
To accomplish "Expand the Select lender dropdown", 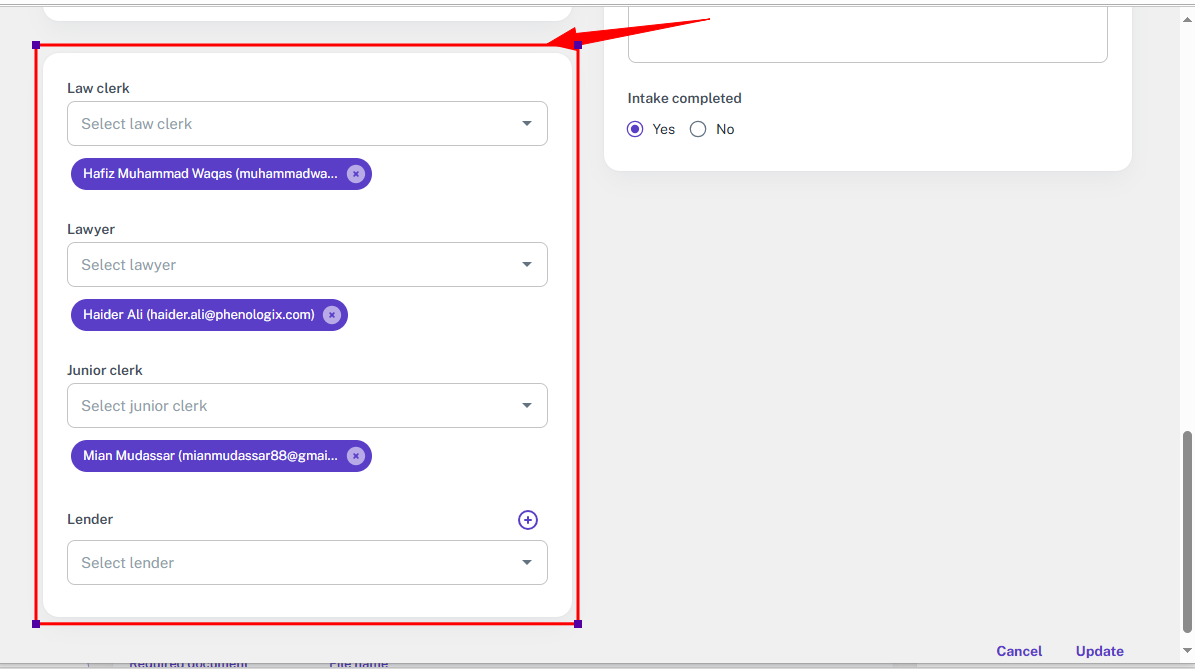I will [307, 563].
